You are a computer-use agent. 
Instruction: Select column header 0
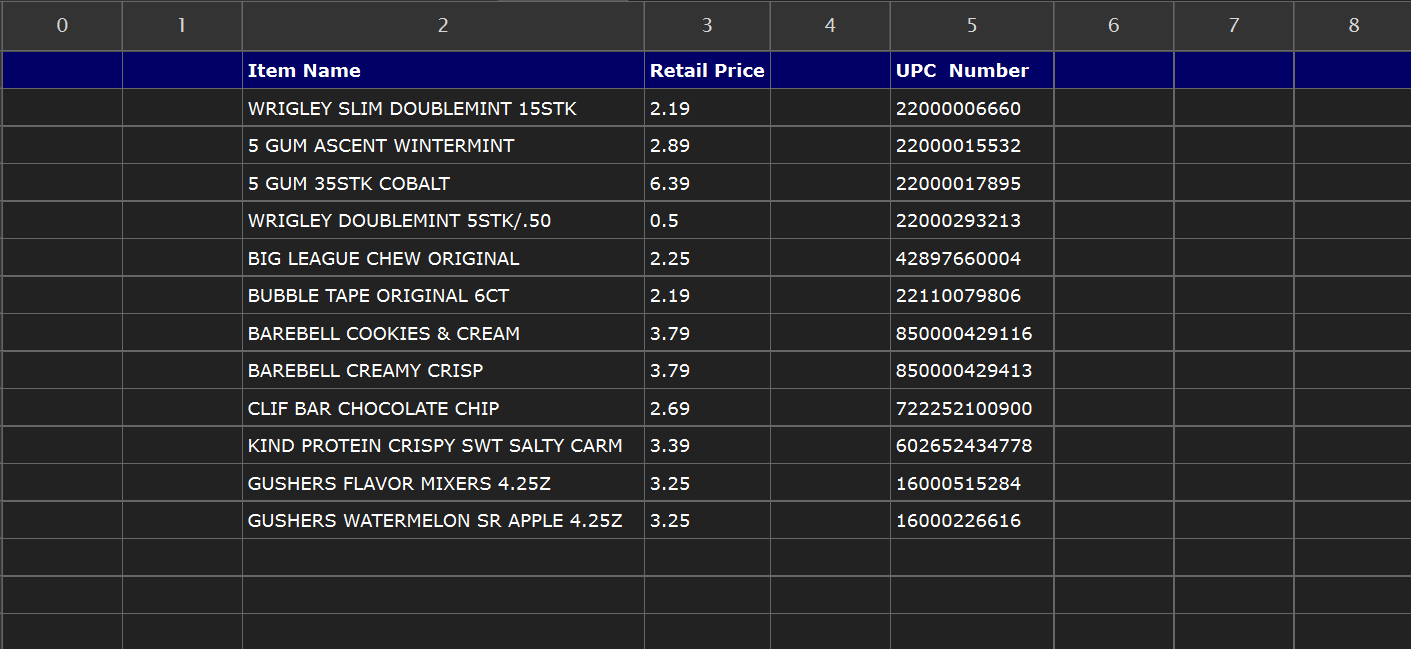coord(62,26)
